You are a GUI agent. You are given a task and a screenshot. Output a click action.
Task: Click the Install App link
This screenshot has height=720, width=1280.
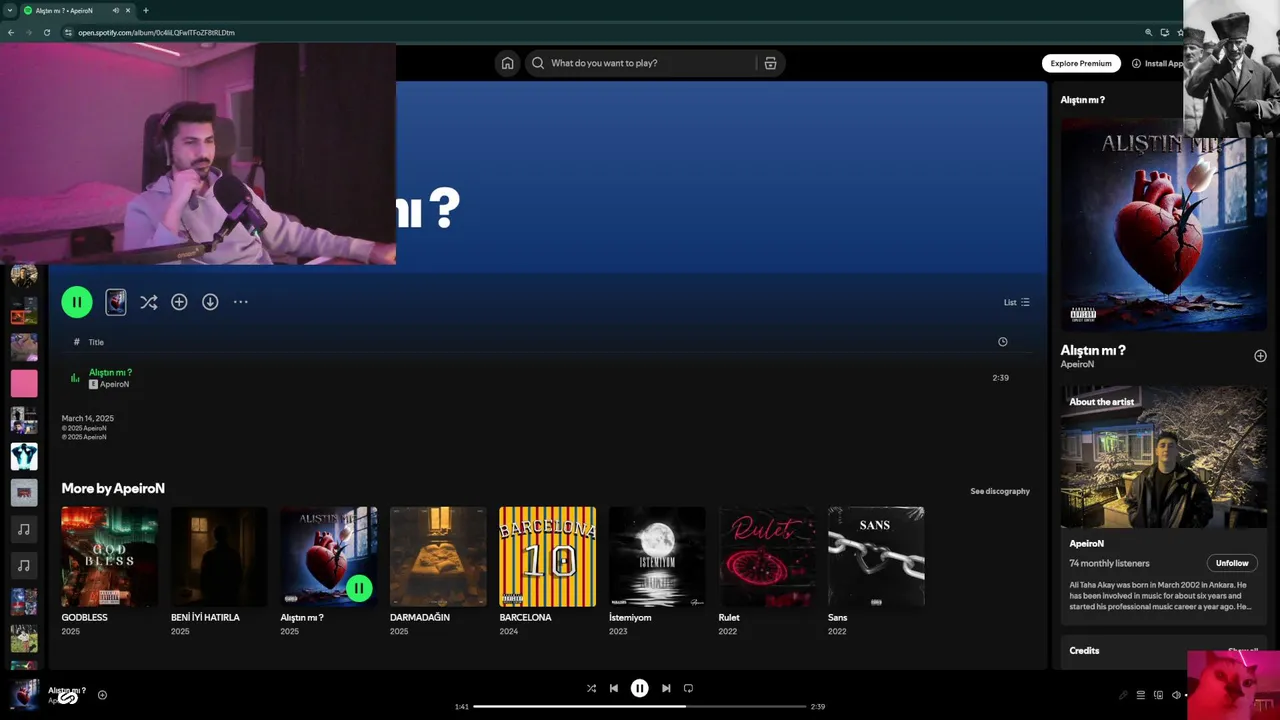pyautogui.click(x=1157, y=63)
